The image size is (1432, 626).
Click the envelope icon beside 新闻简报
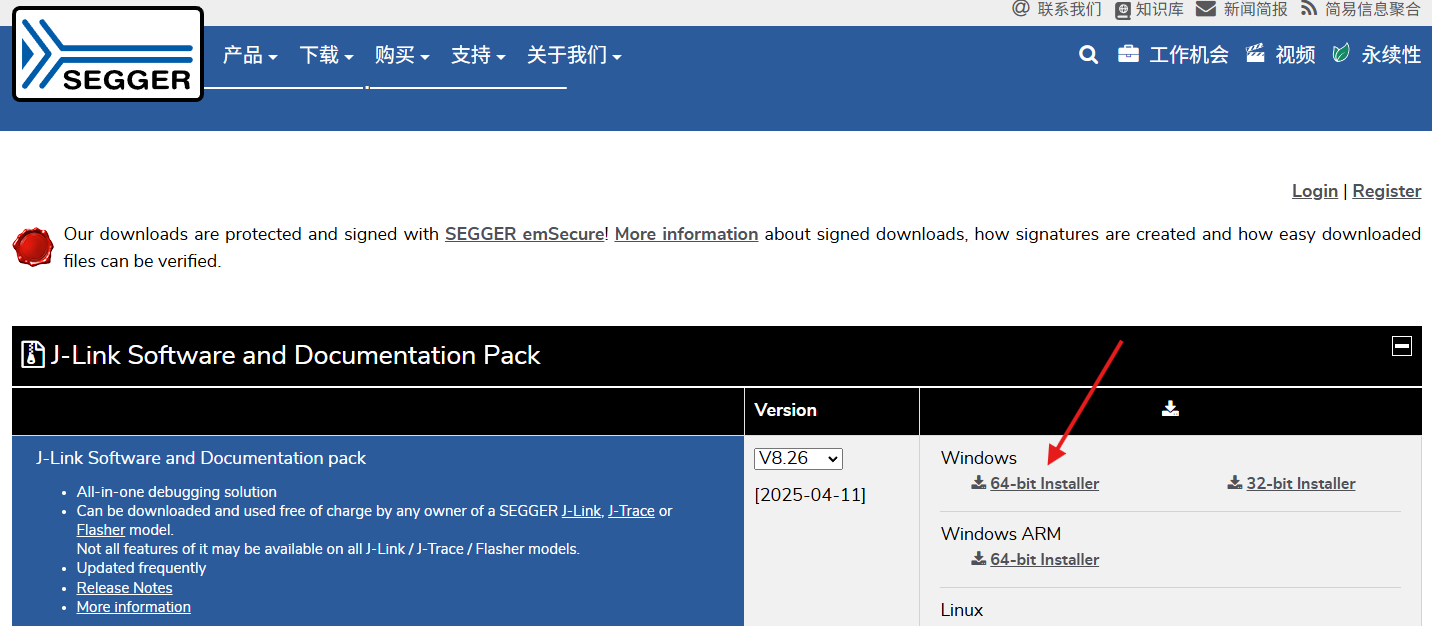click(x=1206, y=9)
